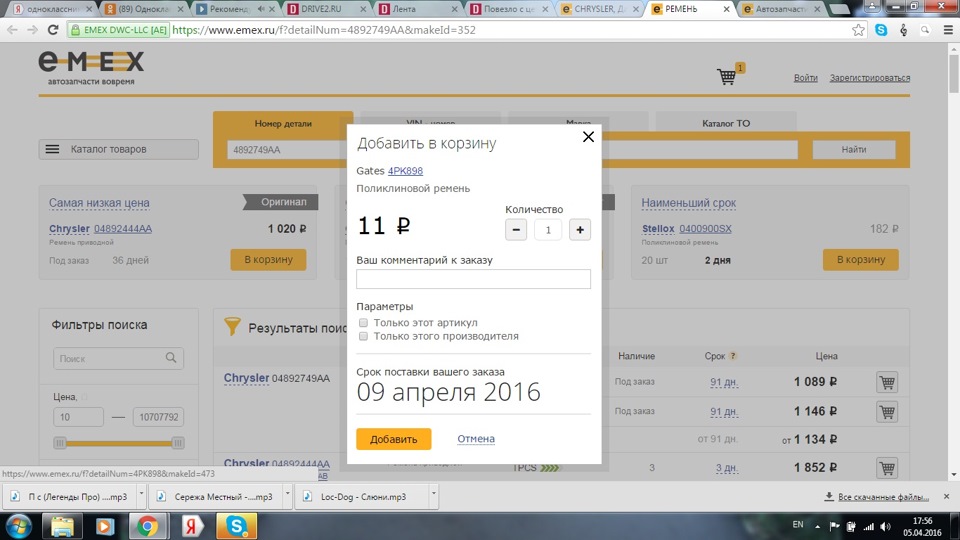Close the downloads bar

(946, 496)
